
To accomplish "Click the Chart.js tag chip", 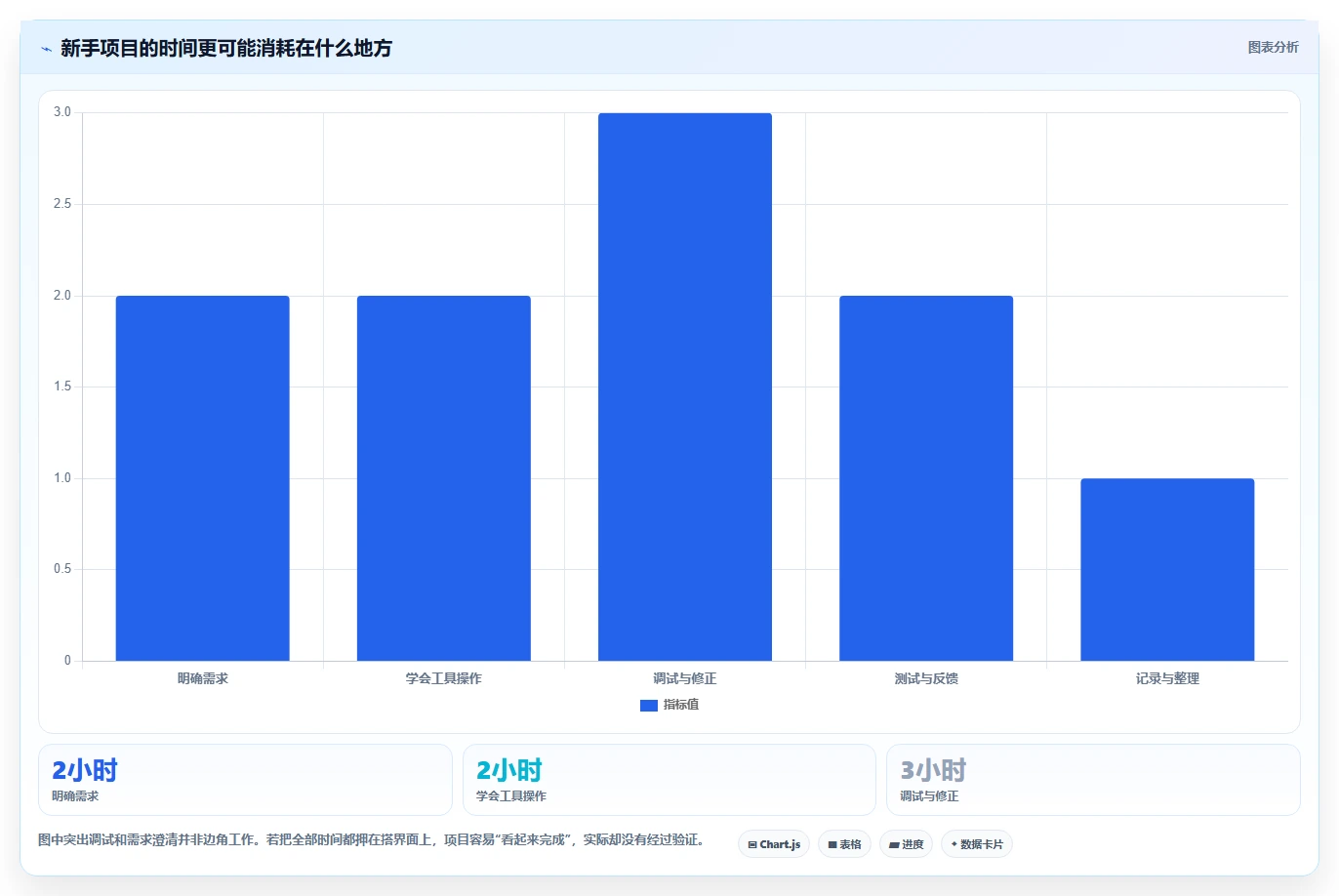I will click(x=774, y=844).
